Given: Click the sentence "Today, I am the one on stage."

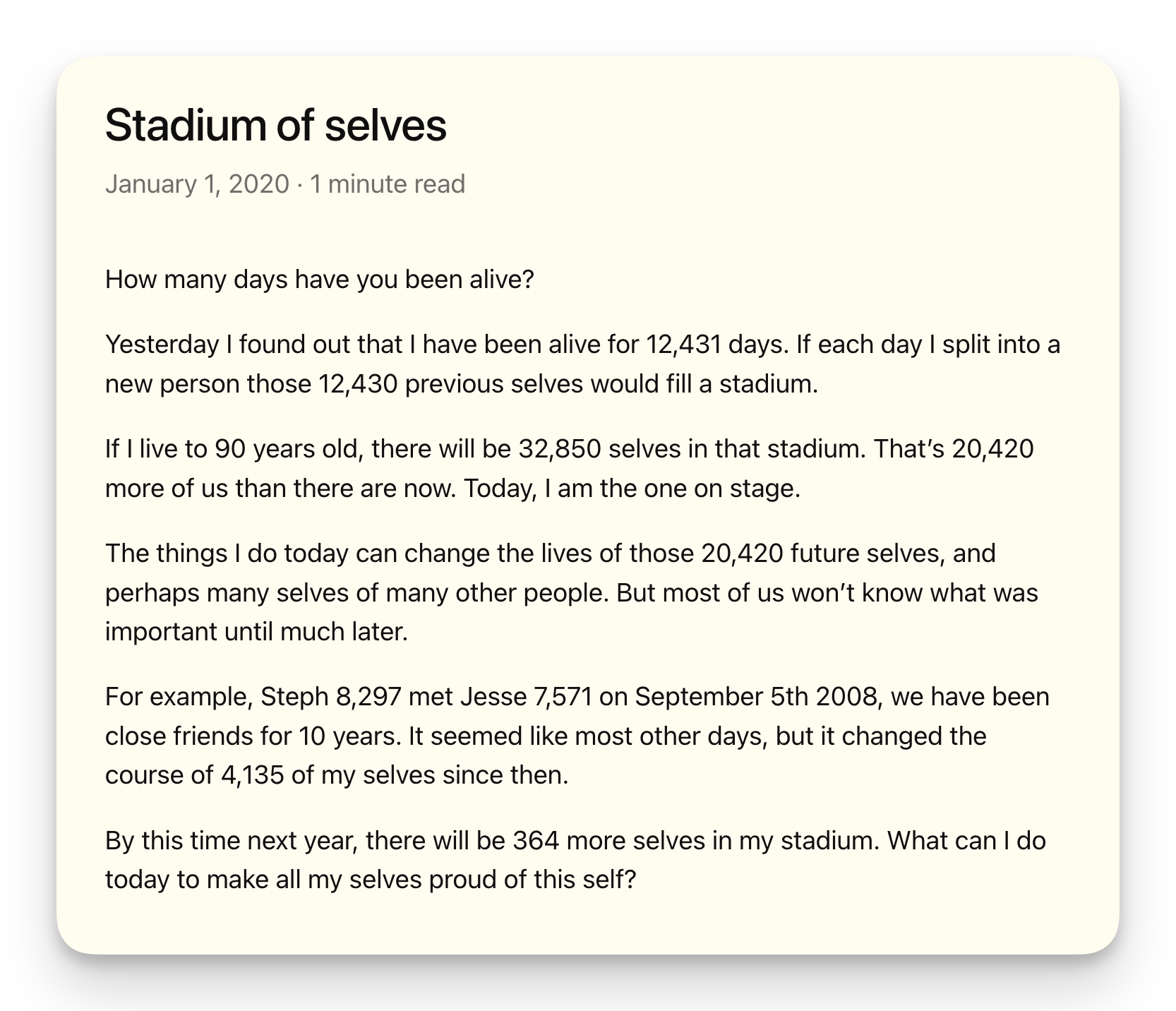Looking at the screenshot, I should (632, 489).
